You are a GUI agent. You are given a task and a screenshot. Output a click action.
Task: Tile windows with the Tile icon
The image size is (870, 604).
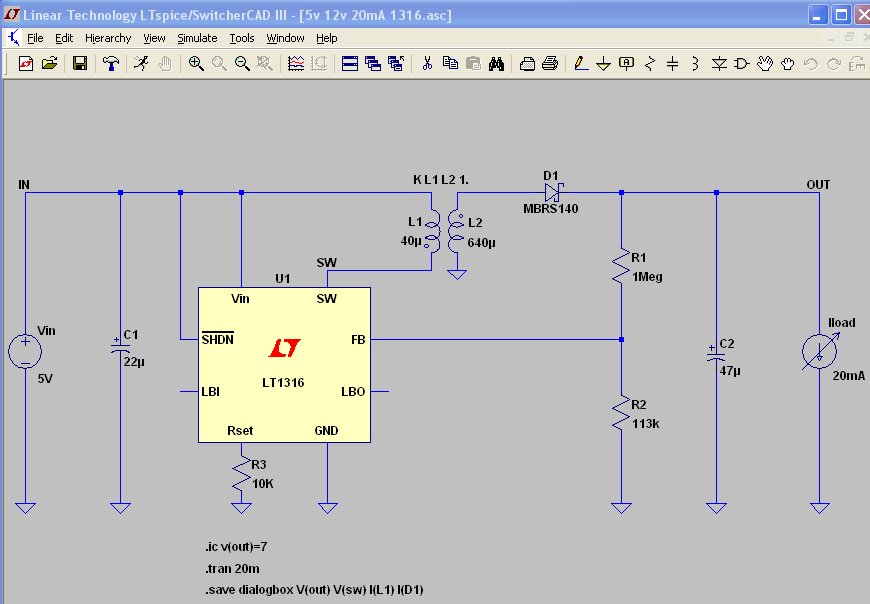point(350,64)
